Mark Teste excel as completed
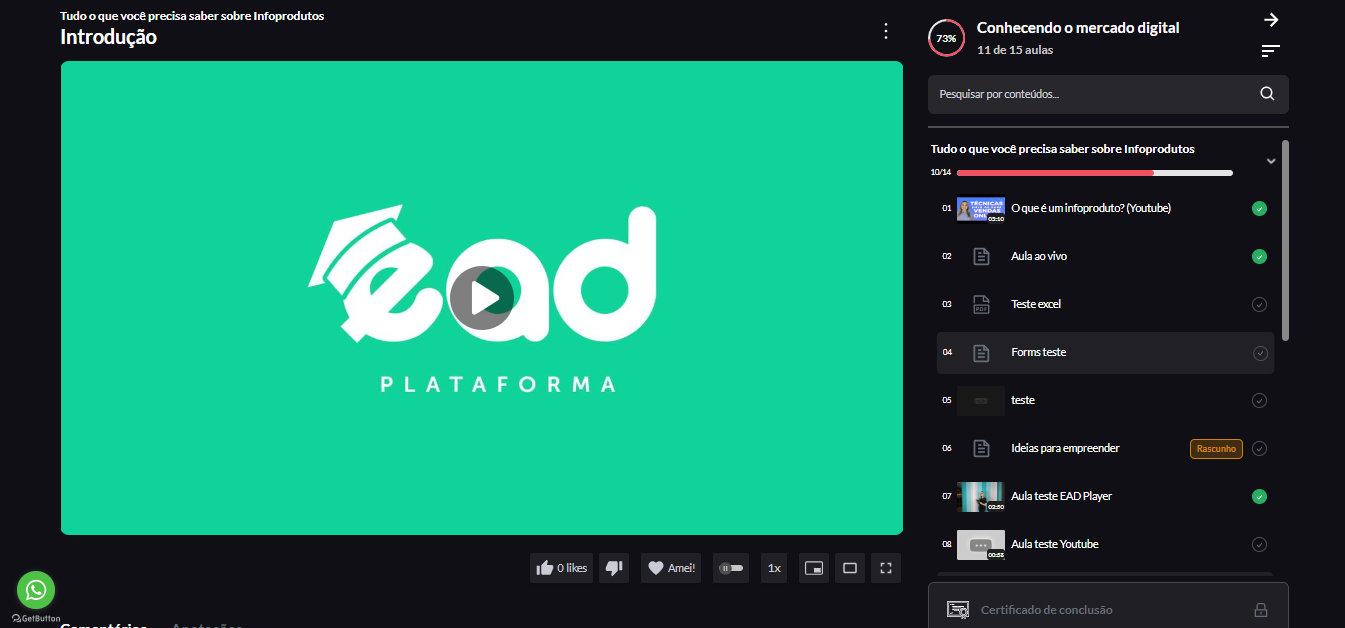Viewport: 1345px width, 628px height. click(x=1259, y=305)
